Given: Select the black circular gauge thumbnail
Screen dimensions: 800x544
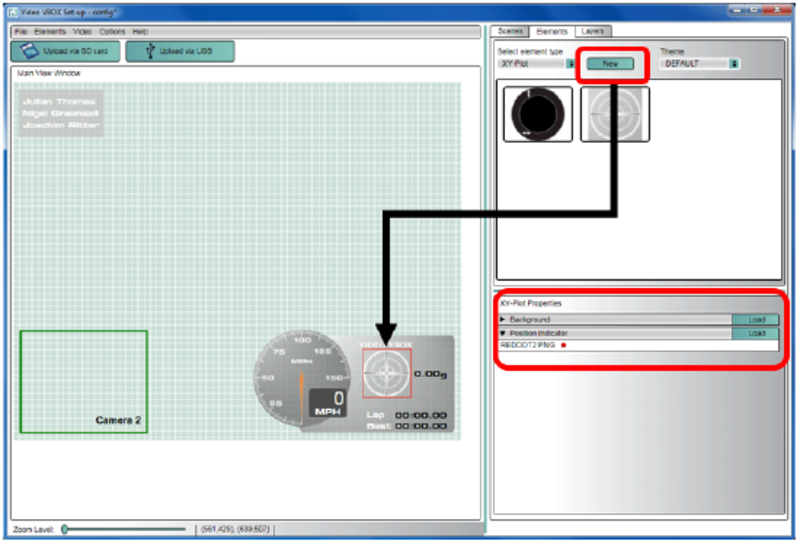Looking at the screenshot, I should pyautogui.click(x=538, y=114).
